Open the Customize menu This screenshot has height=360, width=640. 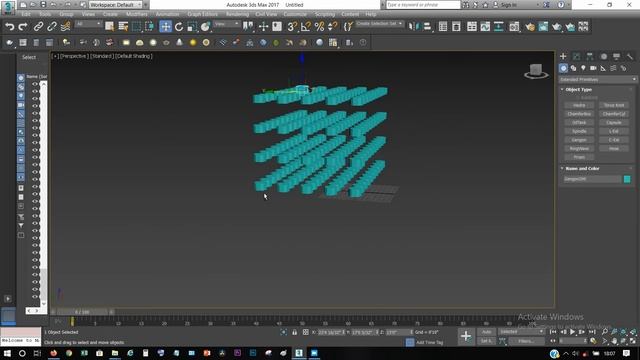[x=295, y=14]
